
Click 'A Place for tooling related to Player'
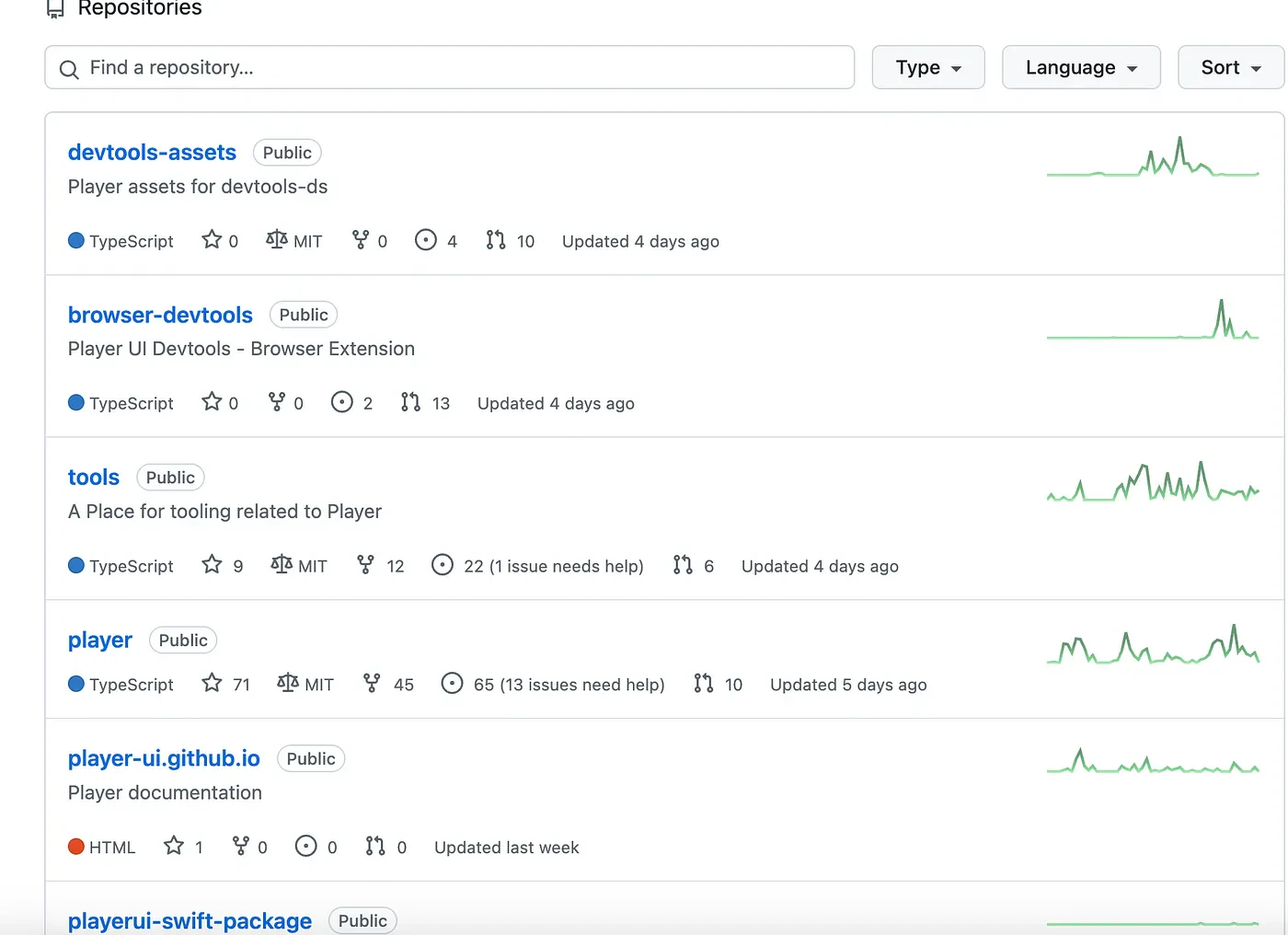(224, 512)
